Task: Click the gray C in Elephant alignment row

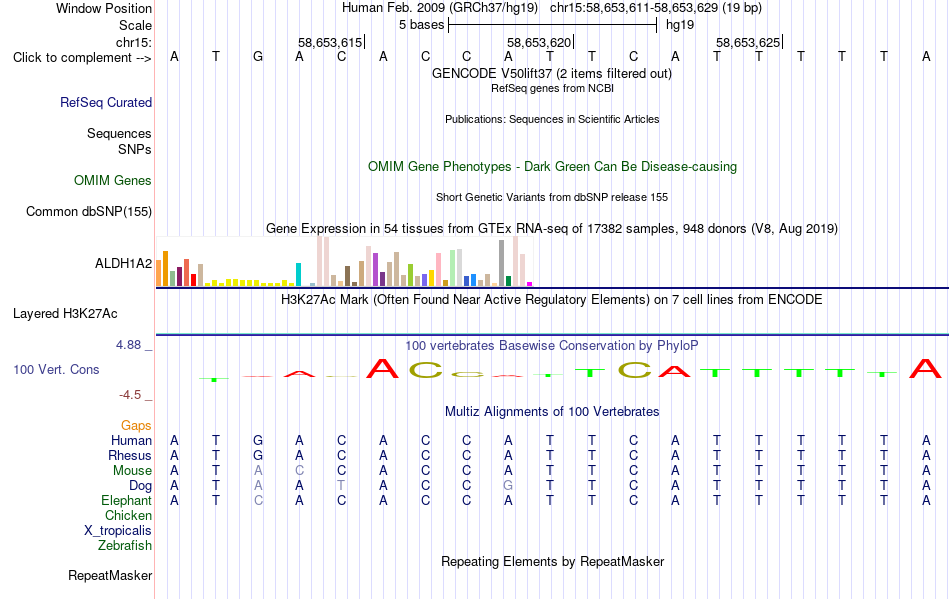Action: (258, 500)
